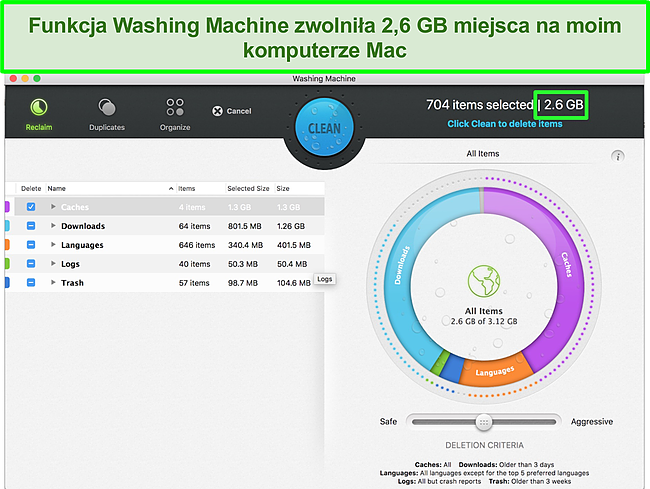This screenshot has height=489, width=650.
Task: Uncheck the Caches delete checkbox
Action: point(31,207)
